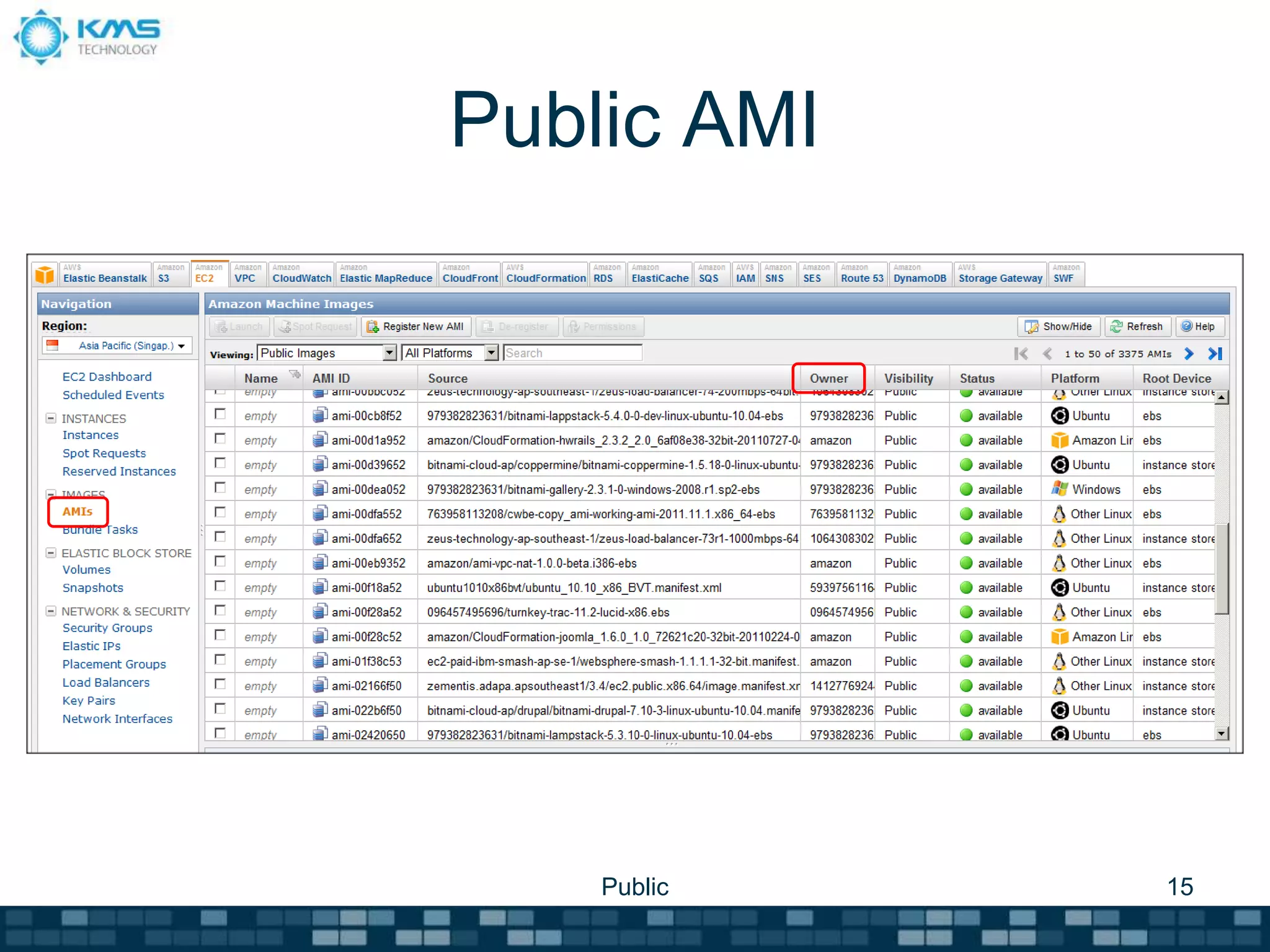Screen dimensions: 1270x952
Task: Open the Security Groups link
Action: point(107,628)
